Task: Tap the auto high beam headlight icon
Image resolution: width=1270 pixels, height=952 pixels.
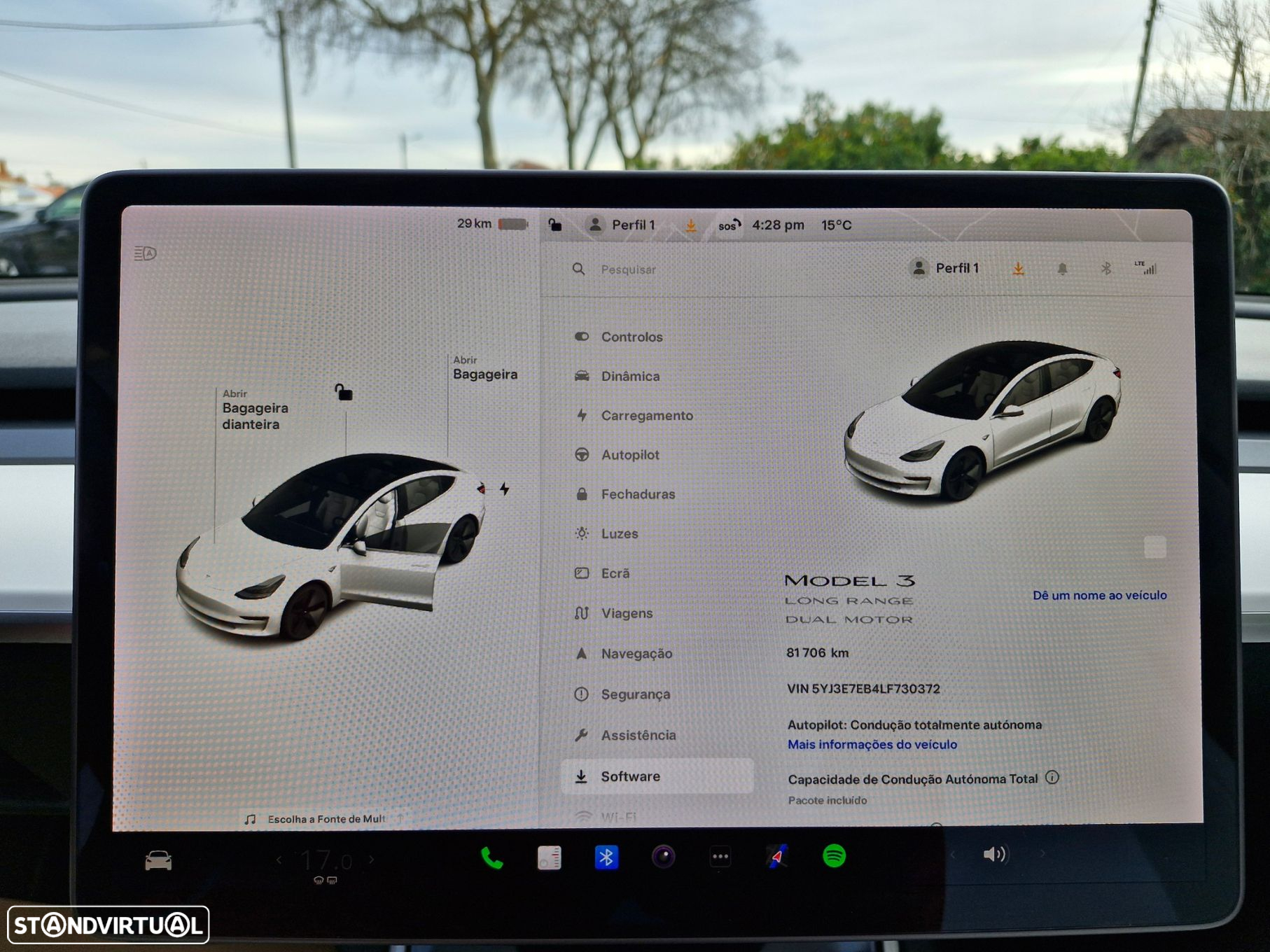Action: [x=146, y=253]
